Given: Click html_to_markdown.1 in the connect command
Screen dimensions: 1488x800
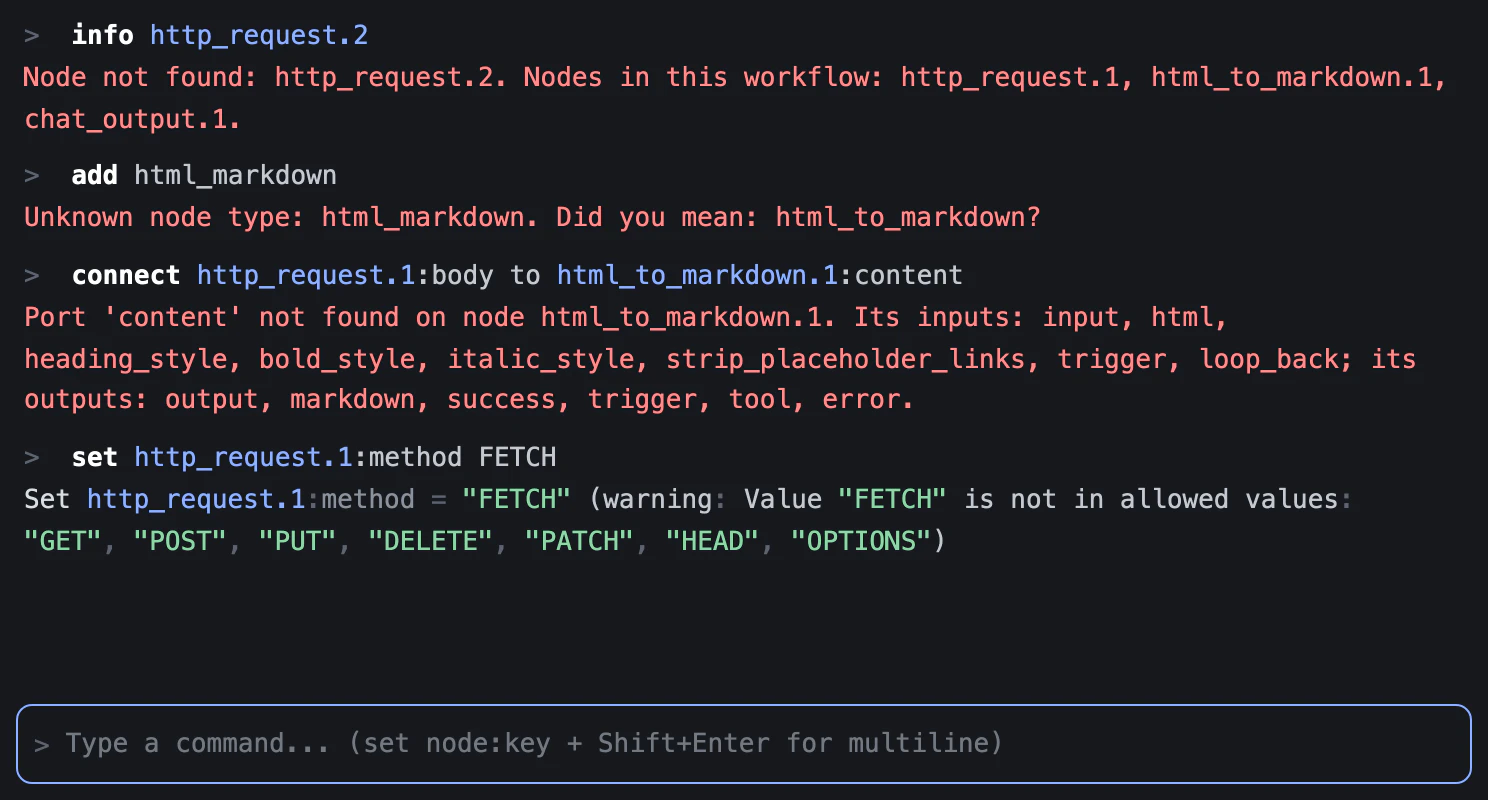Looking at the screenshot, I should click(x=697, y=276).
